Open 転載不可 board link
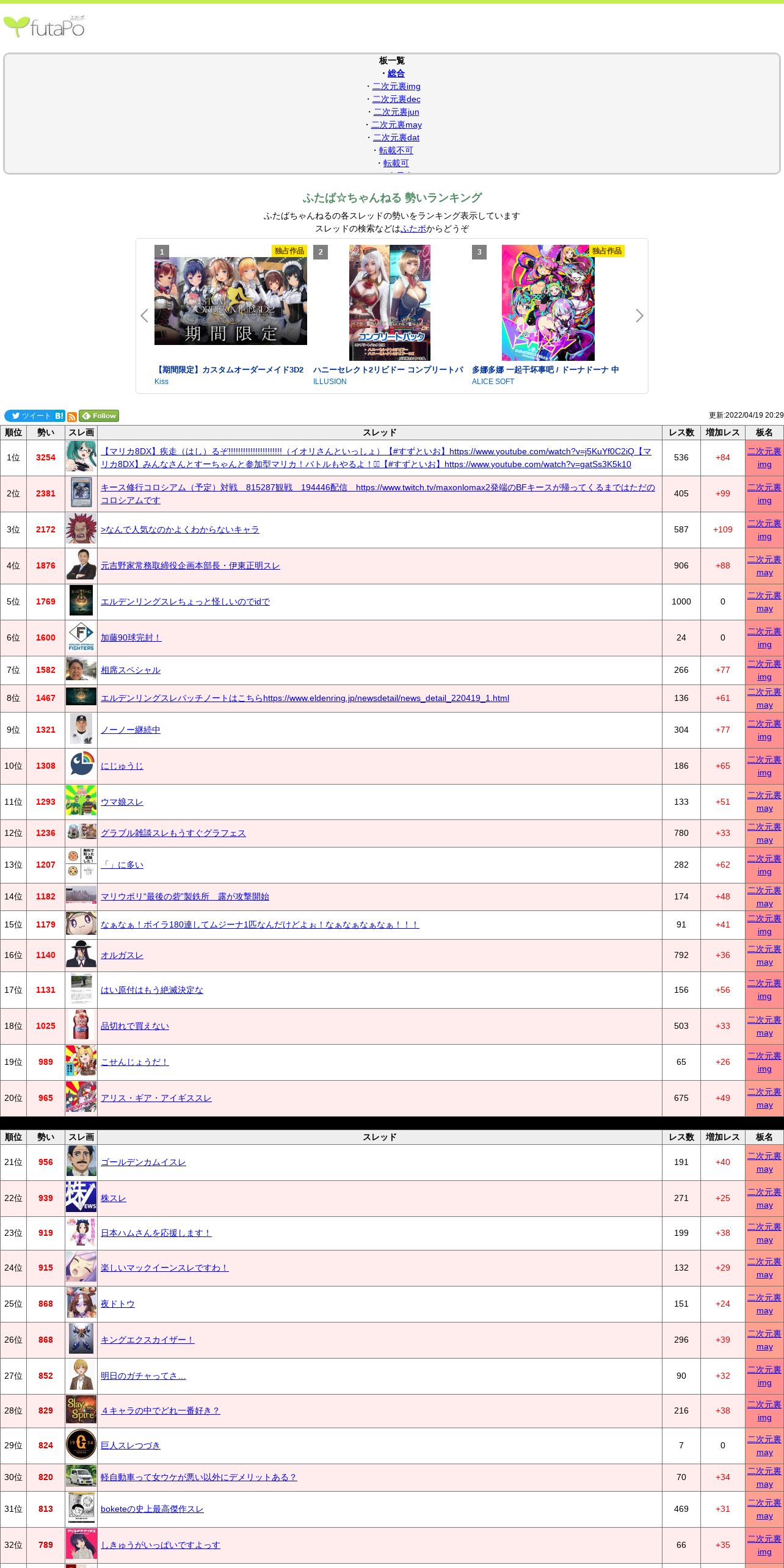This screenshot has height=1568, width=784. tap(396, 150)
